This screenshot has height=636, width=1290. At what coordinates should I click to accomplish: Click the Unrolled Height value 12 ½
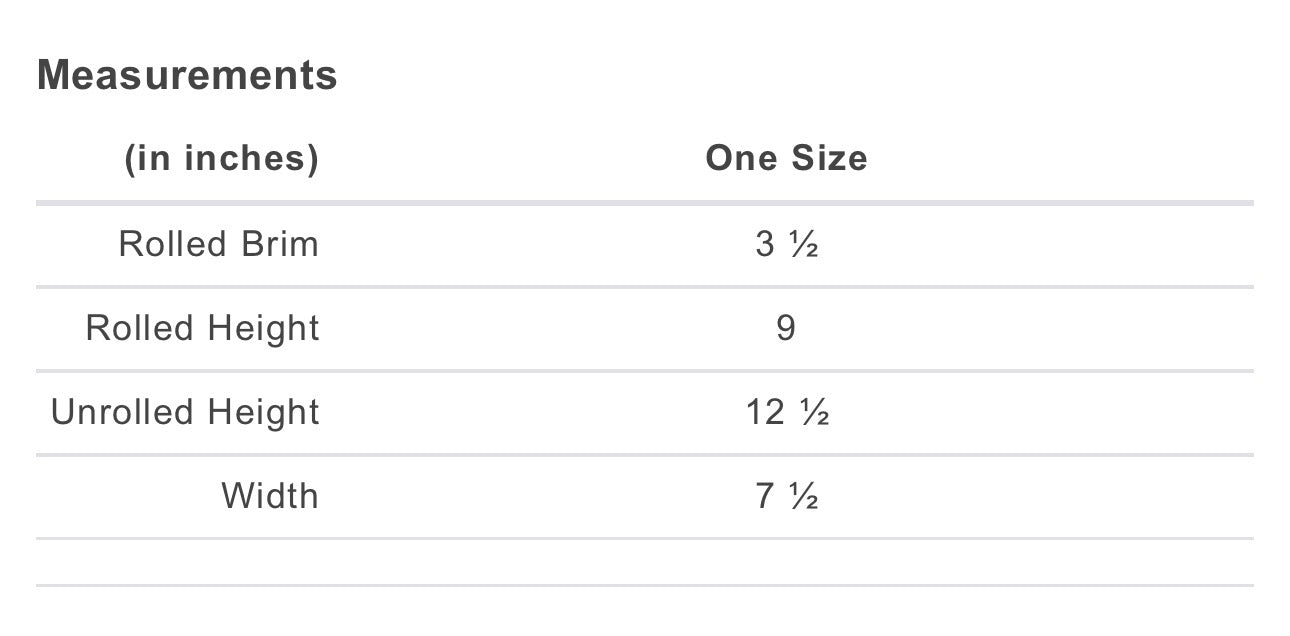(786, 412)
